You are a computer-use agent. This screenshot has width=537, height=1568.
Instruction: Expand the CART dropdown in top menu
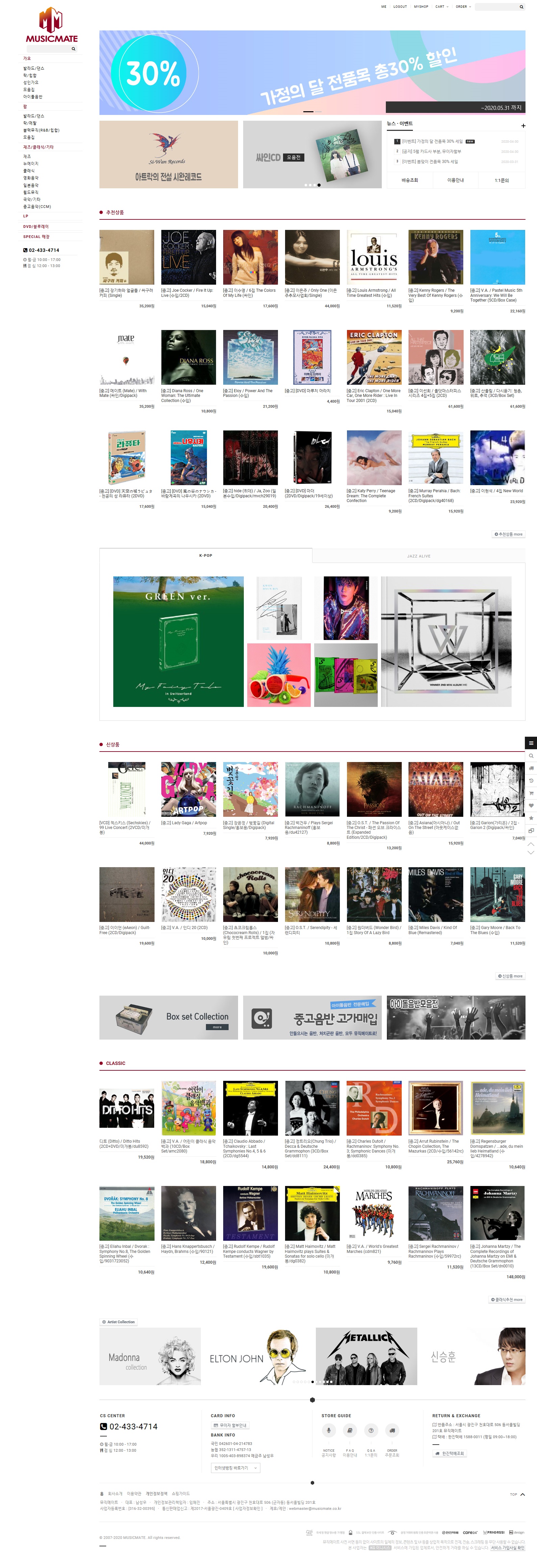pyautogui.click(x=441, y=7)
